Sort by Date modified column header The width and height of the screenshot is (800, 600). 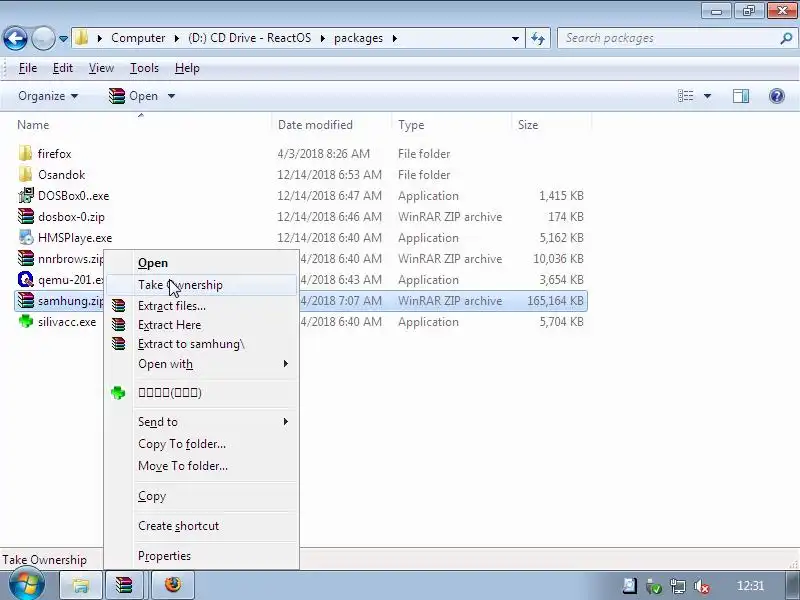point(315,125)
